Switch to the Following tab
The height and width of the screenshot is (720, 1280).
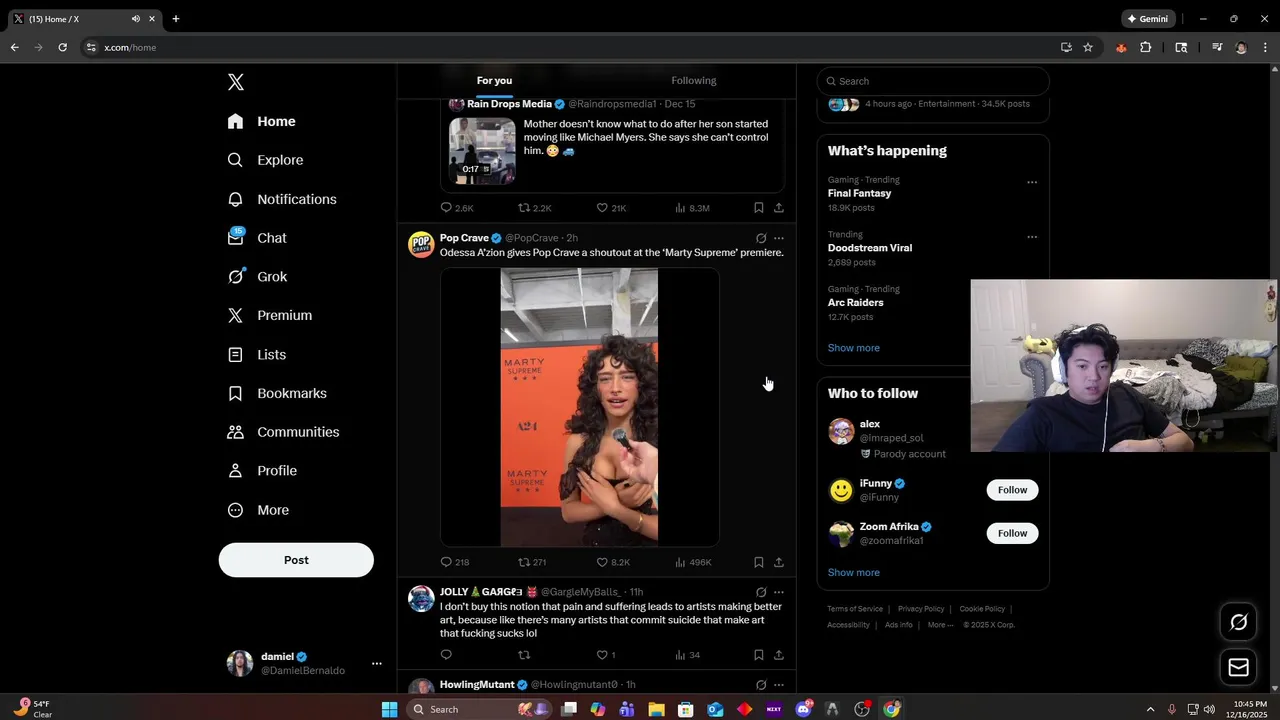tap(694, 81)
